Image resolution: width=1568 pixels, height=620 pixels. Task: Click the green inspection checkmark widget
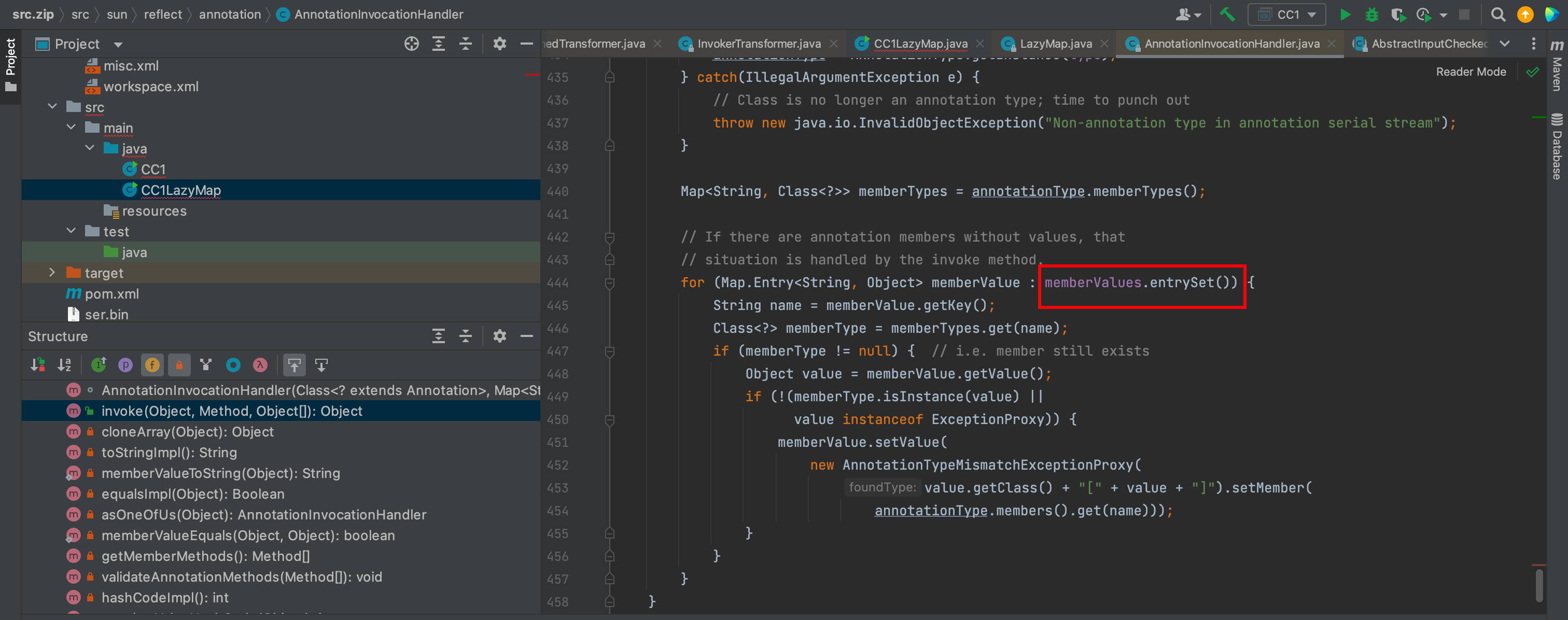pos(1532,72)
